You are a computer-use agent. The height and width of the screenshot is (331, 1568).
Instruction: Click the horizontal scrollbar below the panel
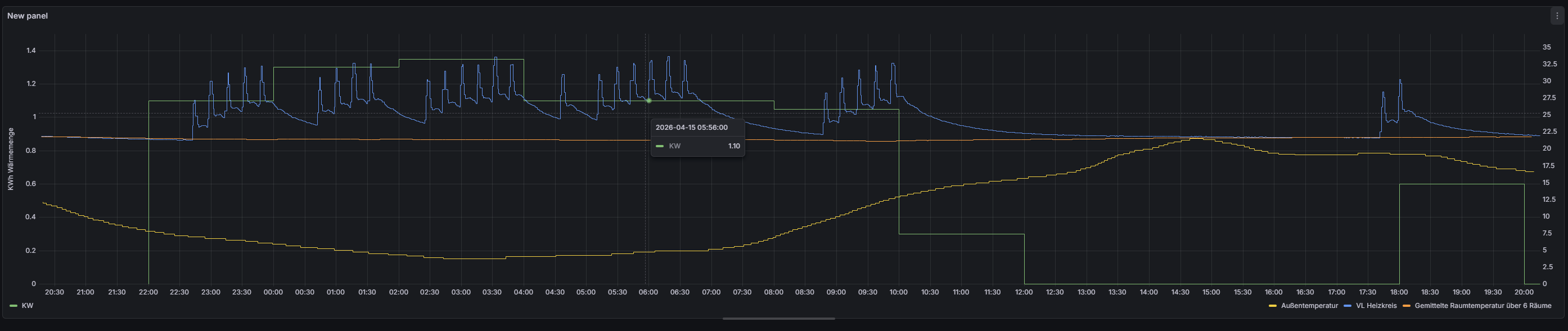click(778, 318)
